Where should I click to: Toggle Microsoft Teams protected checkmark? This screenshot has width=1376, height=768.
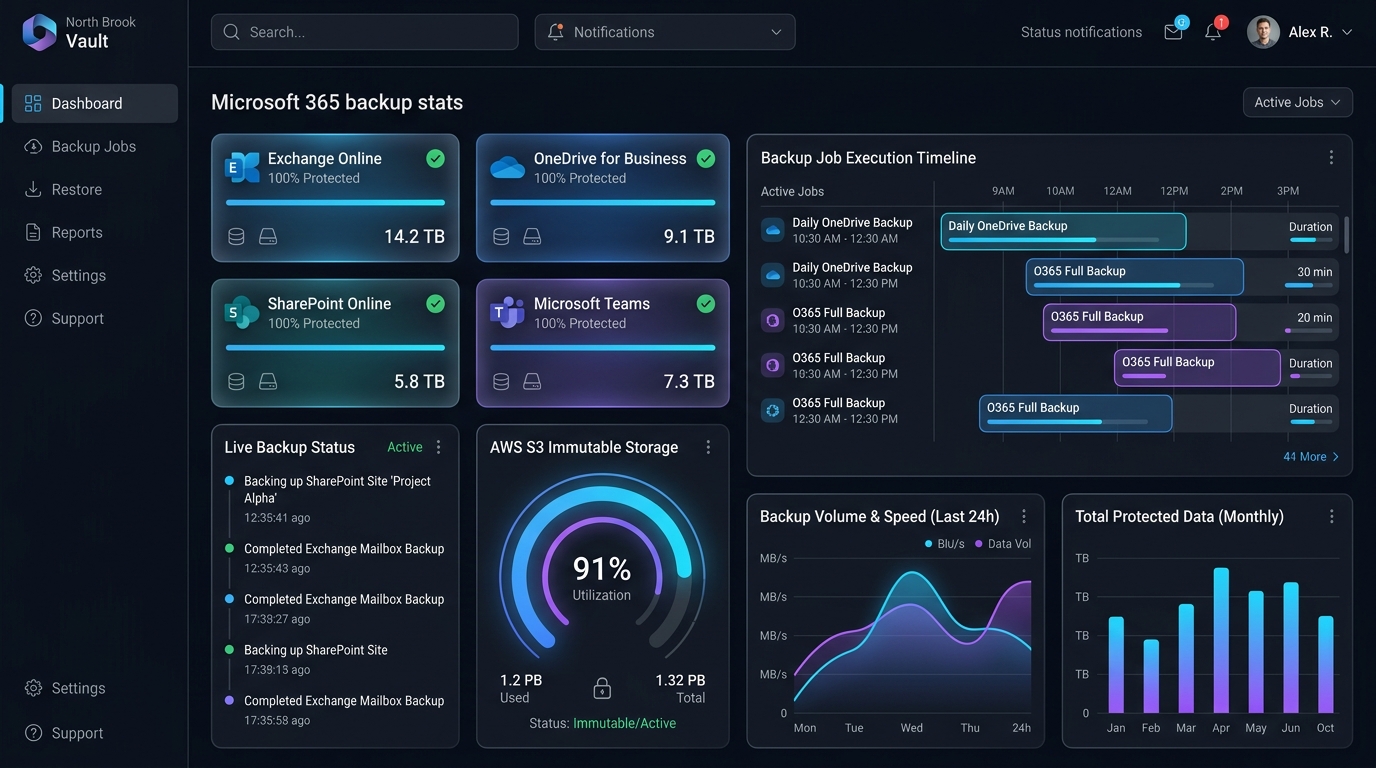(706, 303)
